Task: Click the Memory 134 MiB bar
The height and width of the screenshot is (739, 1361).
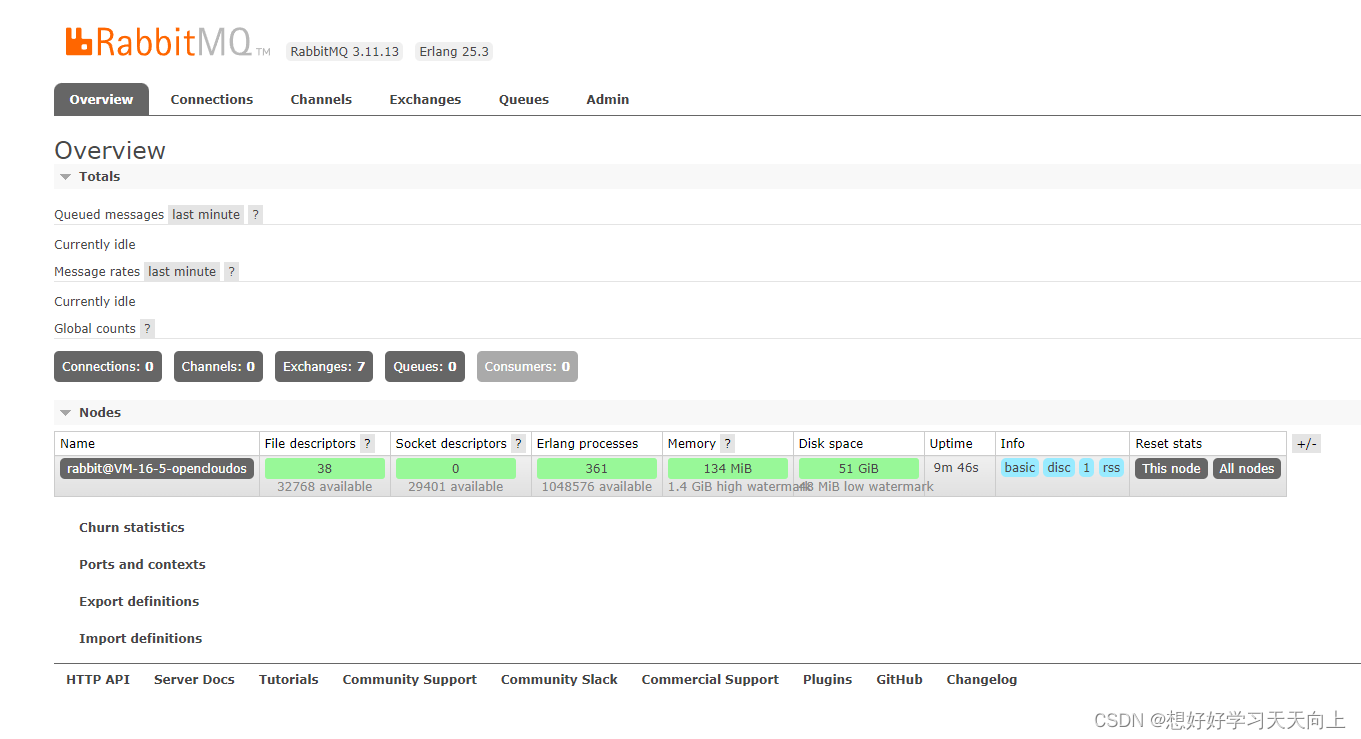Action: click(x=728, y=469)
